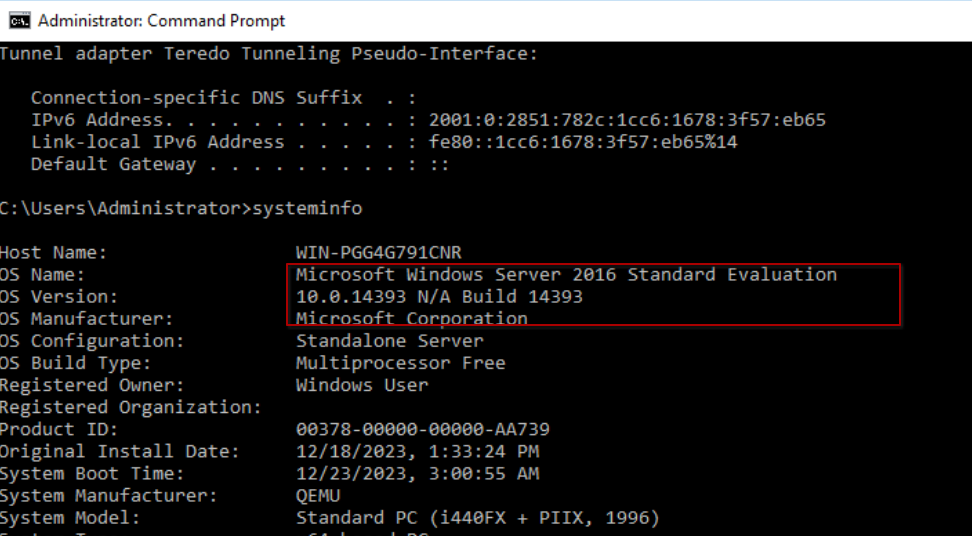
Task: Click the Command Prompt title bar icon
Action: click(x=19, y=20)
